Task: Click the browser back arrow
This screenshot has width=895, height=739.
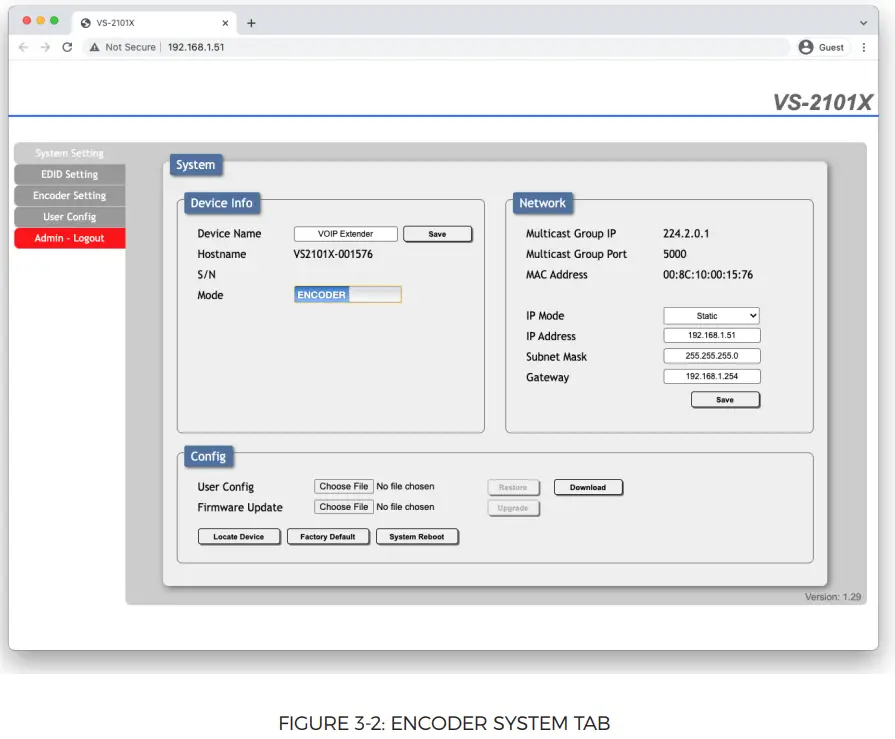Action: (x=23, y=47)
